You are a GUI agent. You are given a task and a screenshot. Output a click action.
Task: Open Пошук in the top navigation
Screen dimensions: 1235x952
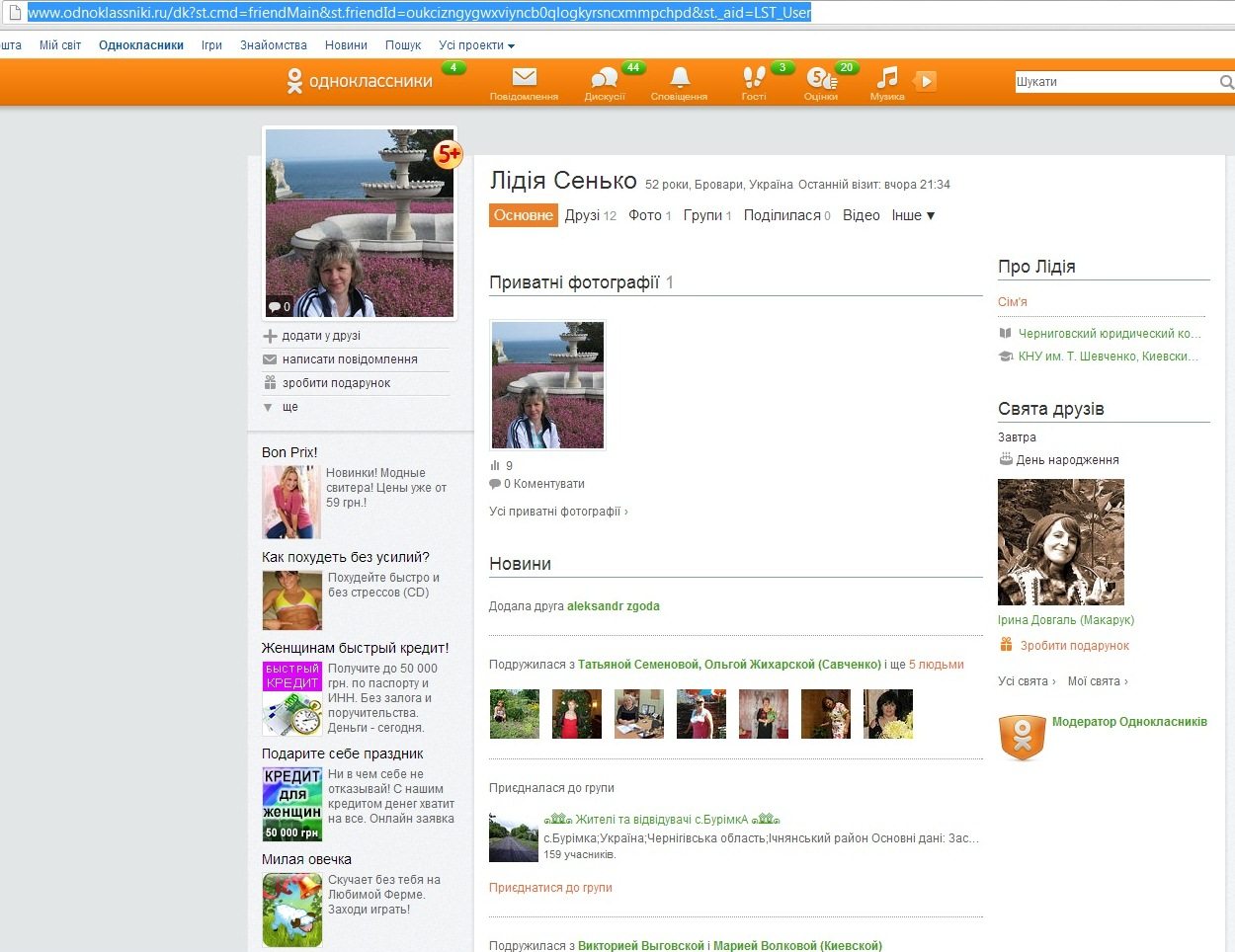click(x=403, y=45)
